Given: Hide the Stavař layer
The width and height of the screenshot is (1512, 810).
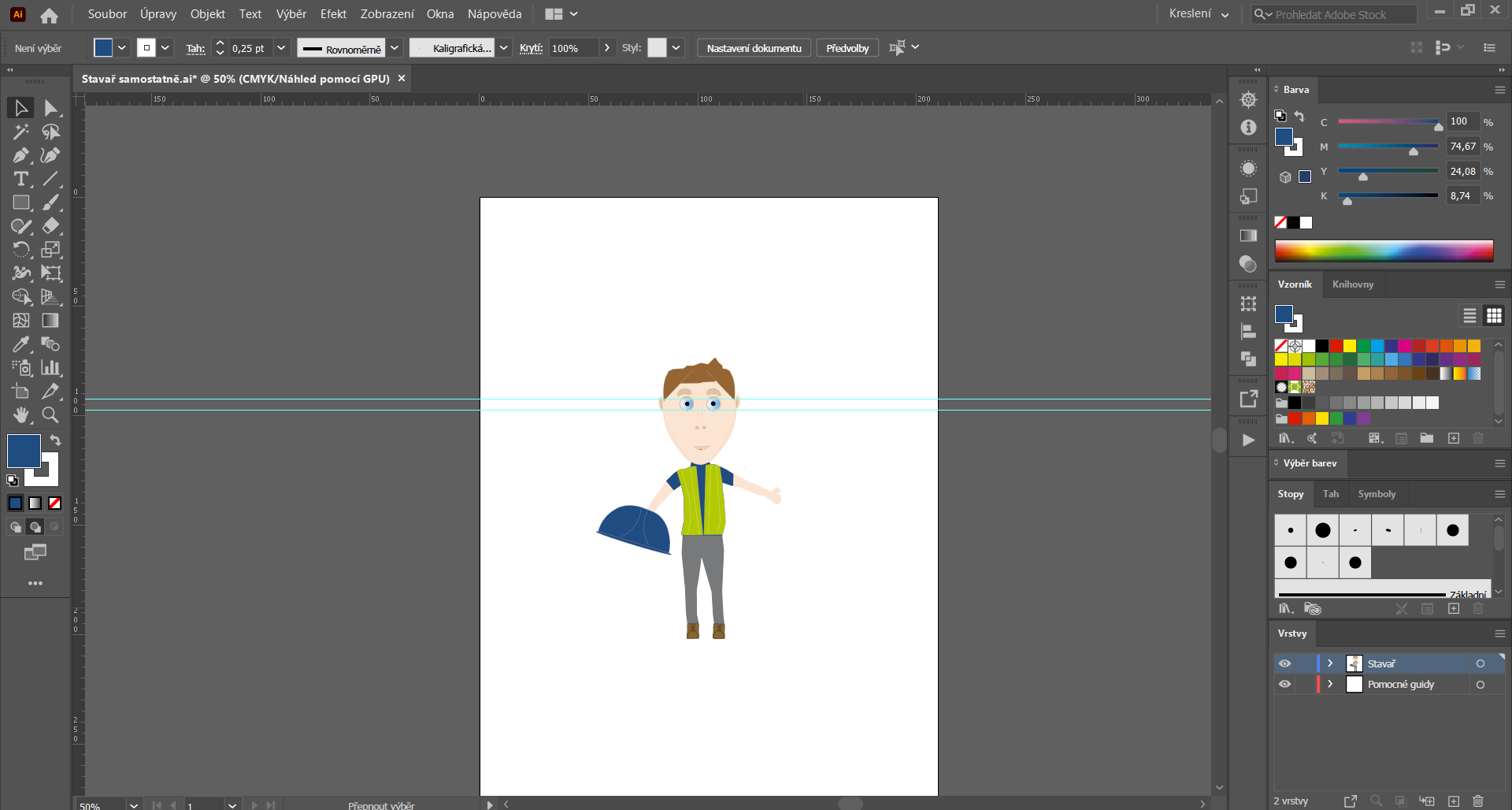Looking at the screenshot, I should (1285, 663).
